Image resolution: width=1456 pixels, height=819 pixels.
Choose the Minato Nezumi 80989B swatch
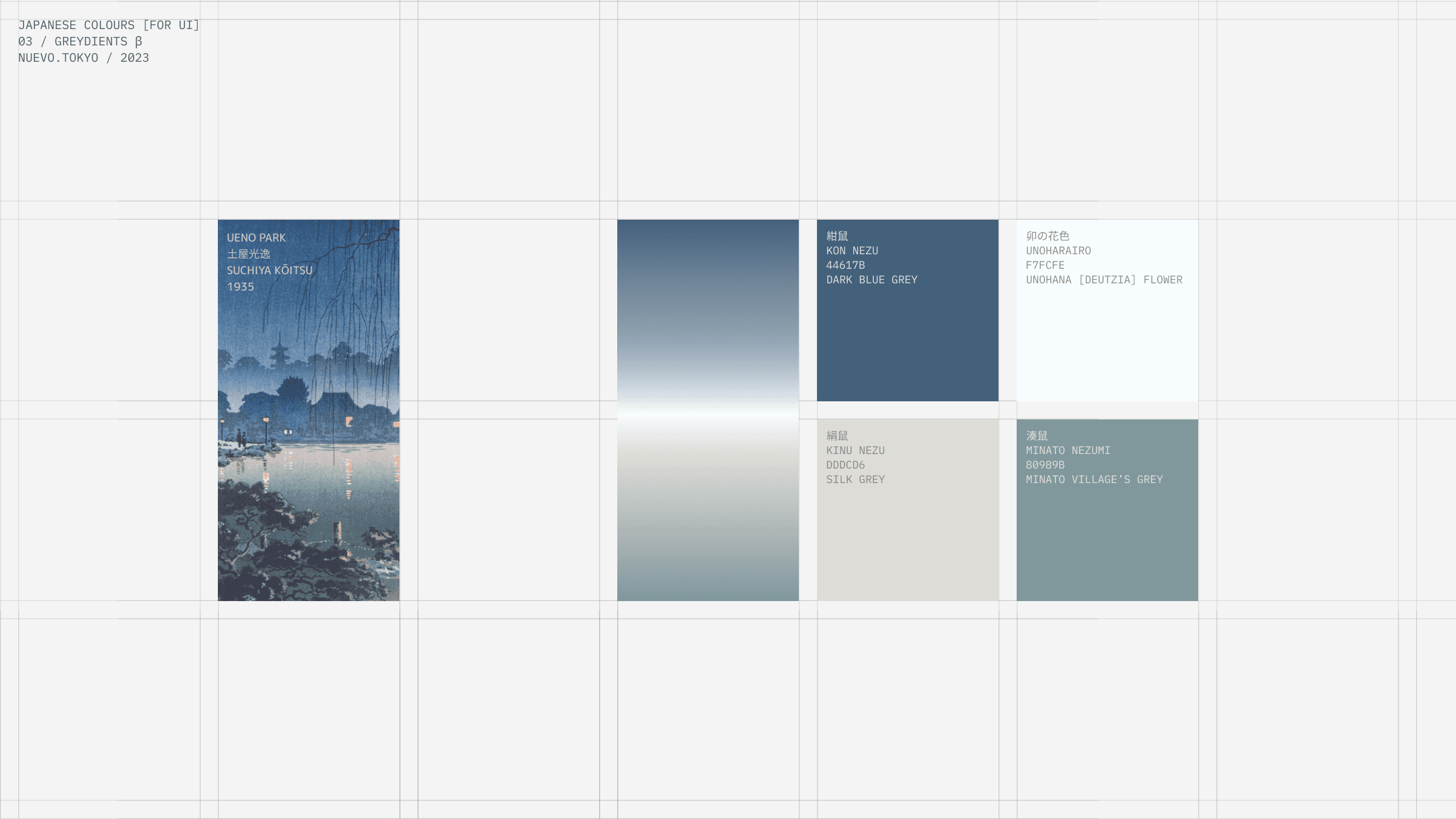pyautogui.click(x=1107, y=510)
